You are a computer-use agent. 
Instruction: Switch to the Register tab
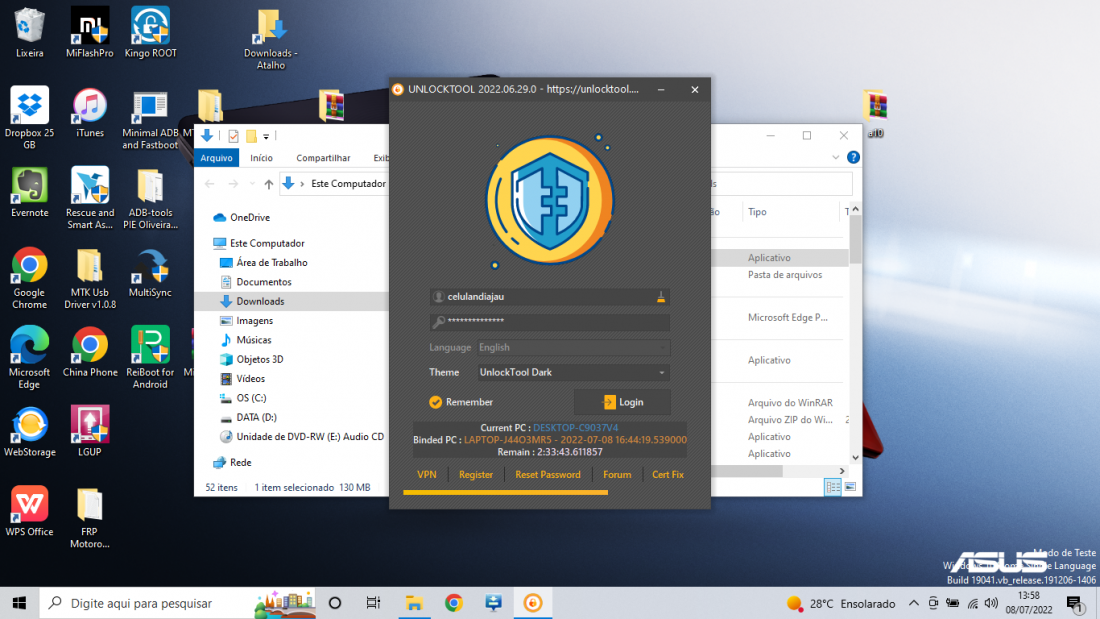[476, 474]
